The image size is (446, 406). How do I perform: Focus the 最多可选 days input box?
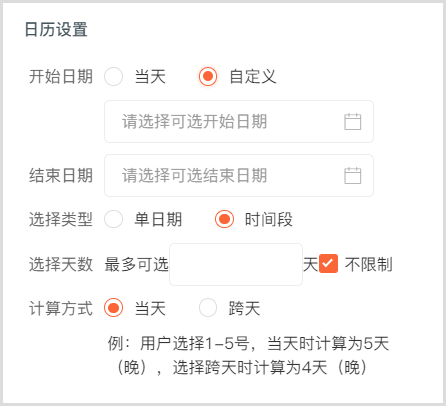pos(236,264)
